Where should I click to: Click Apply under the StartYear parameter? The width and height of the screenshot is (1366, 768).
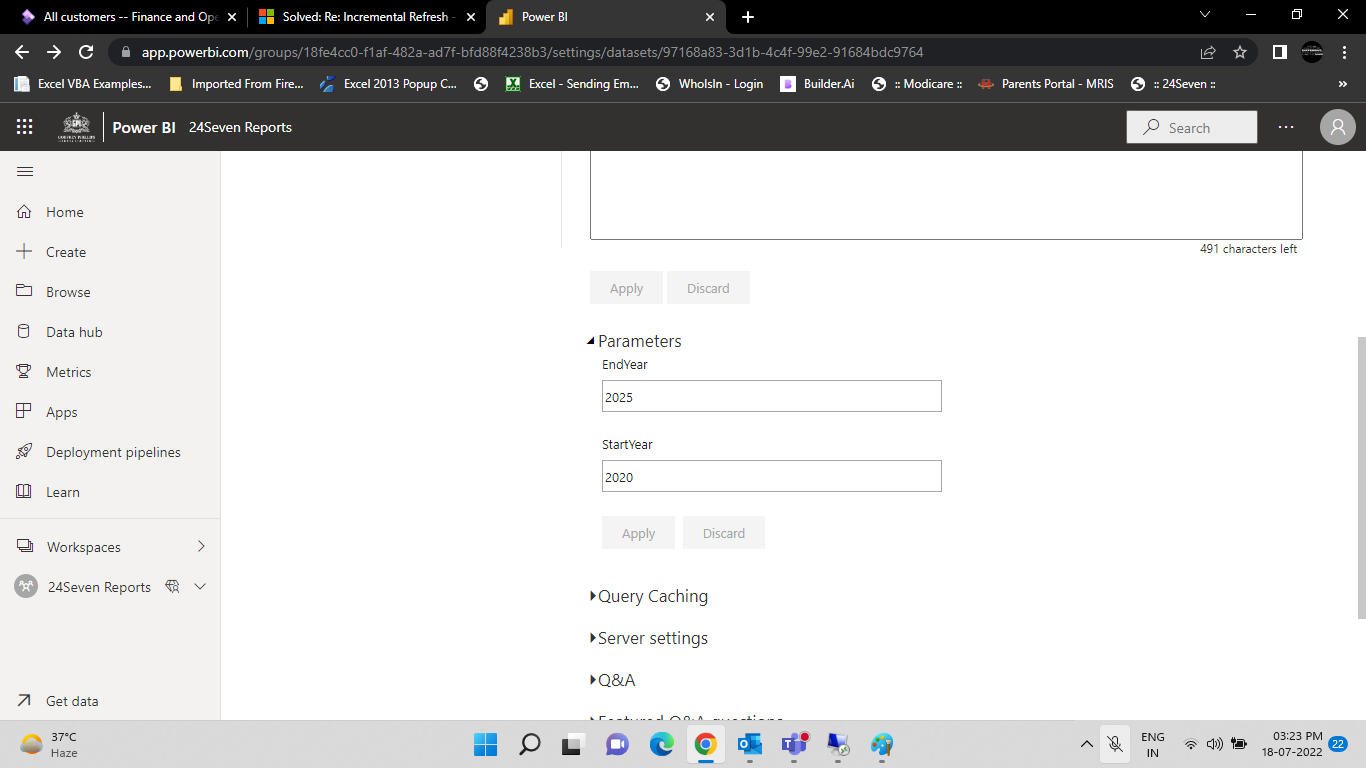click(638, 533)
